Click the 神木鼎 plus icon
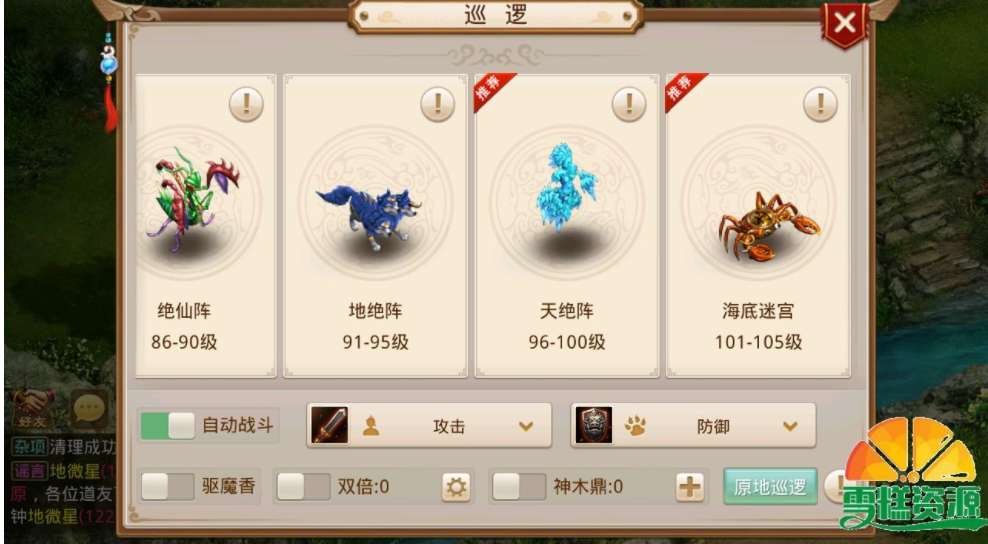The width and height of the screenshot is (988, 544). point(690,487)
